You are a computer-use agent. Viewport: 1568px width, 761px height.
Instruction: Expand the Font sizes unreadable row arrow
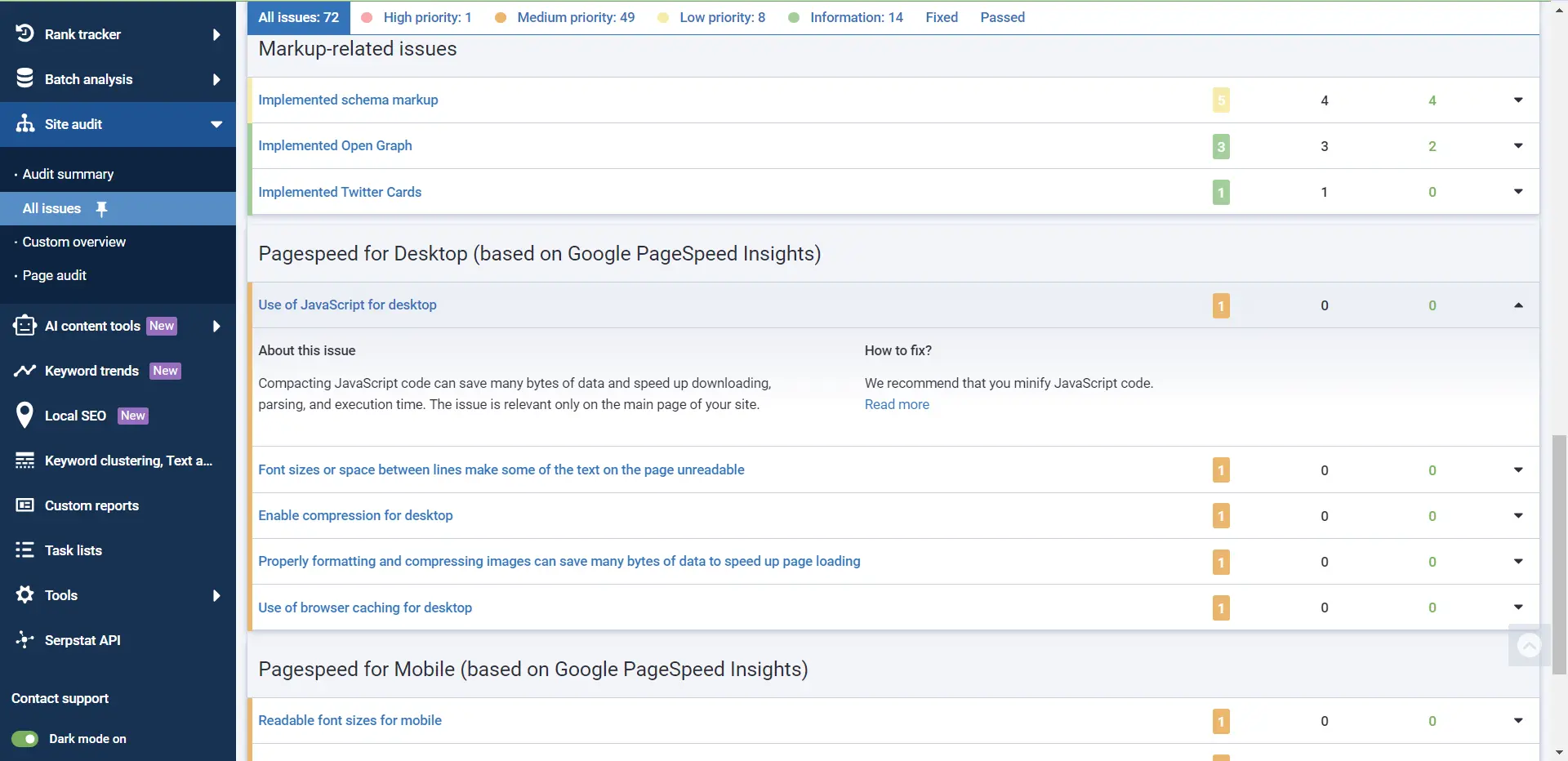coord(1518,470)
